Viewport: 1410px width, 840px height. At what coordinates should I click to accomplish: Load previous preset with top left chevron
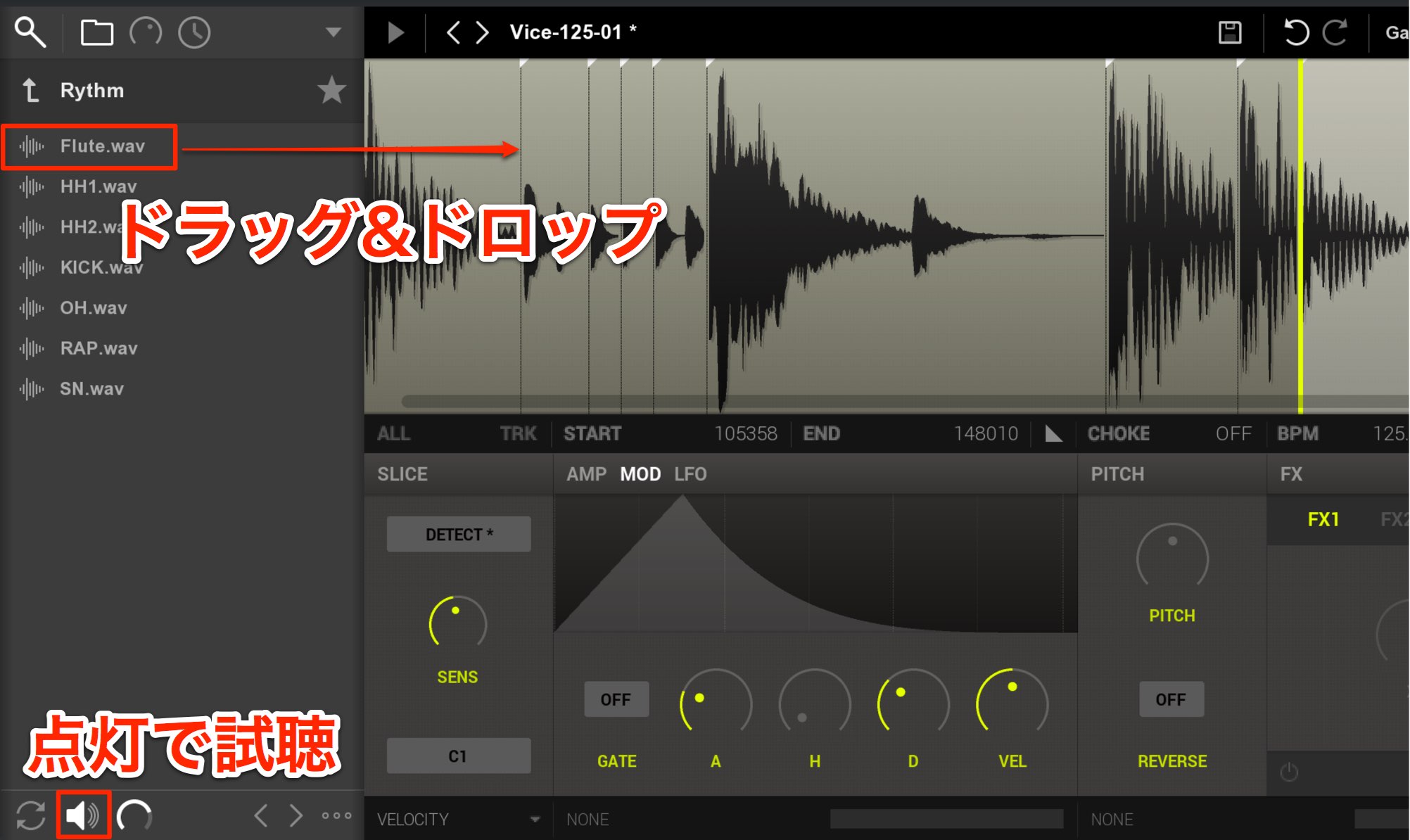[x=454, y=32]
